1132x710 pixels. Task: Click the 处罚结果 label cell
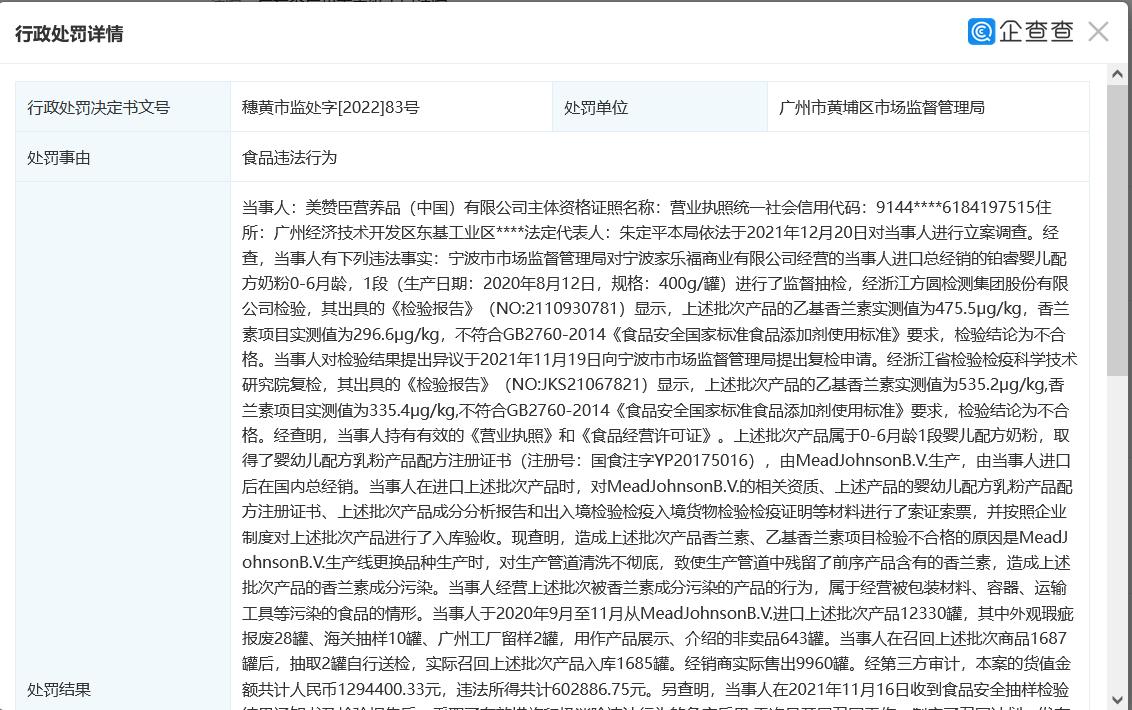coord(123,446)
